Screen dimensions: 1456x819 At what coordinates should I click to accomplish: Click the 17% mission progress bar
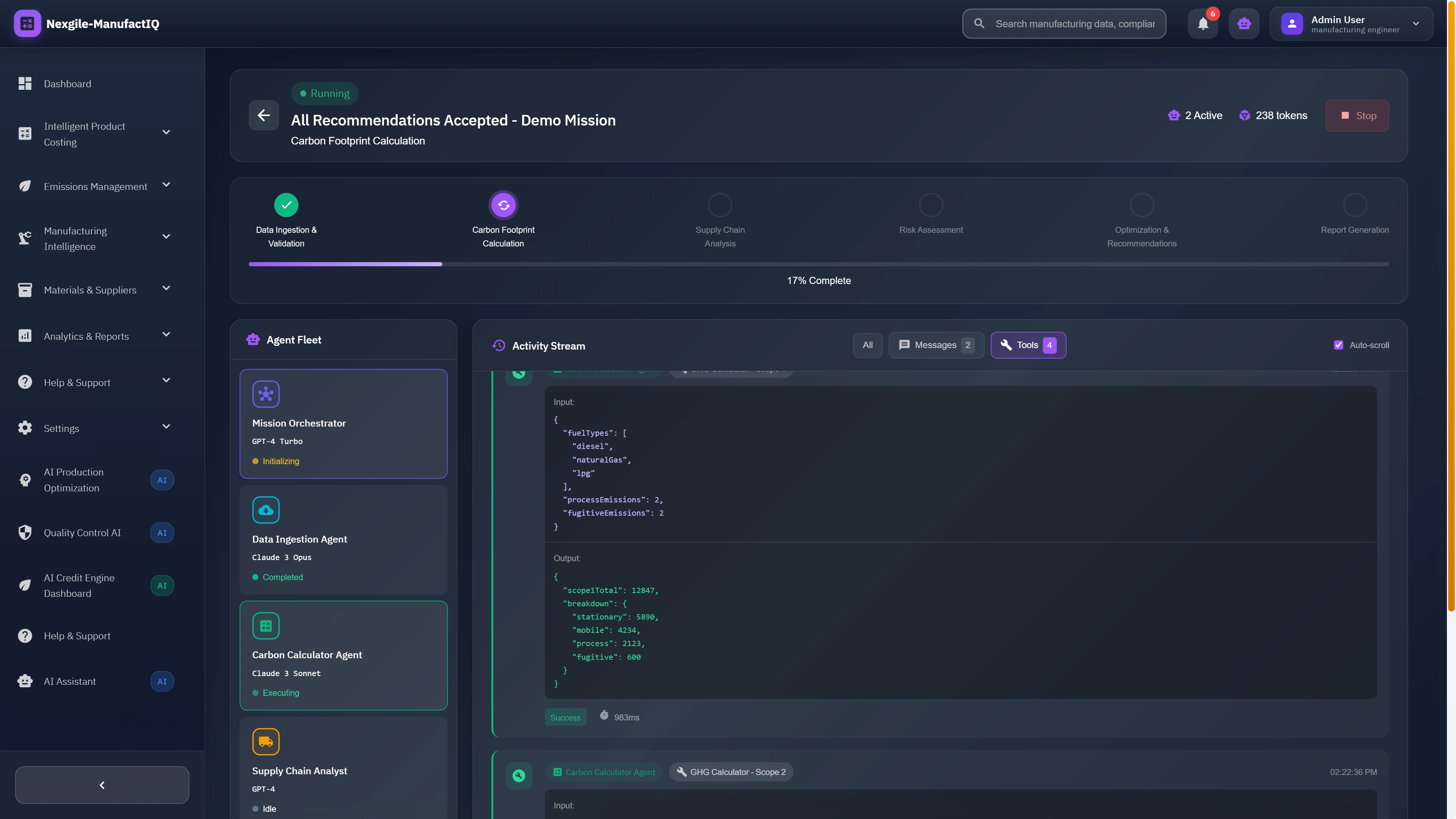(819, 264)
